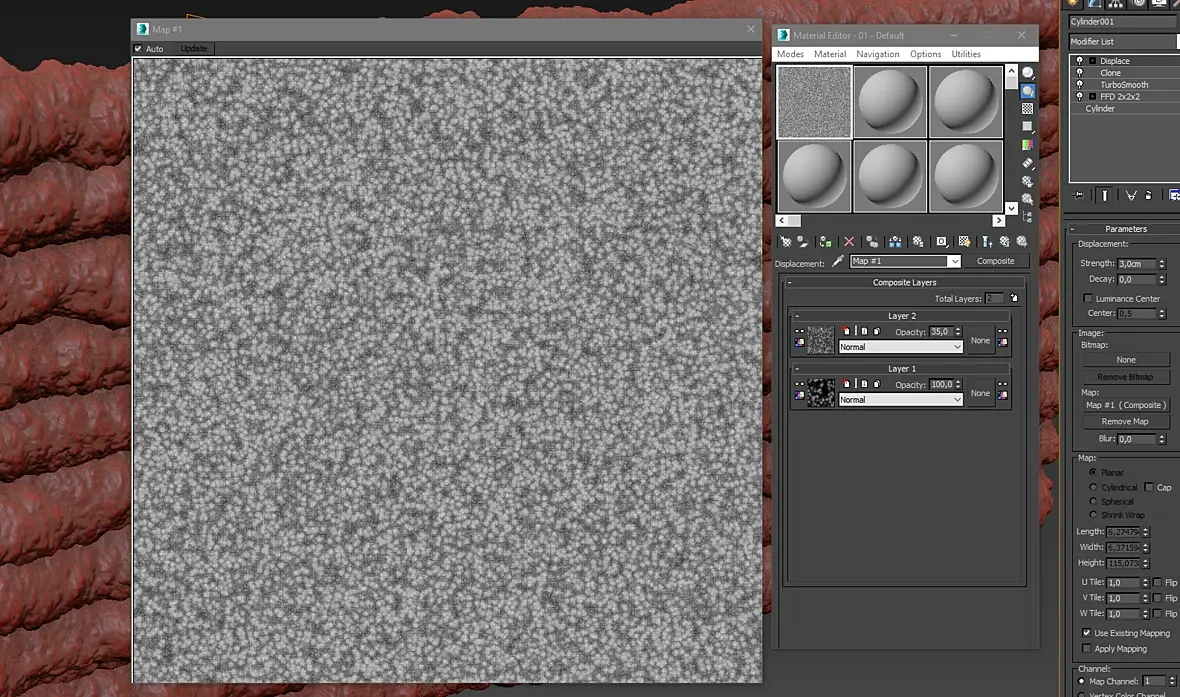Click the Video Color Check icon
Viewport: 1180px width, 697px height.
coord(1027,145)
